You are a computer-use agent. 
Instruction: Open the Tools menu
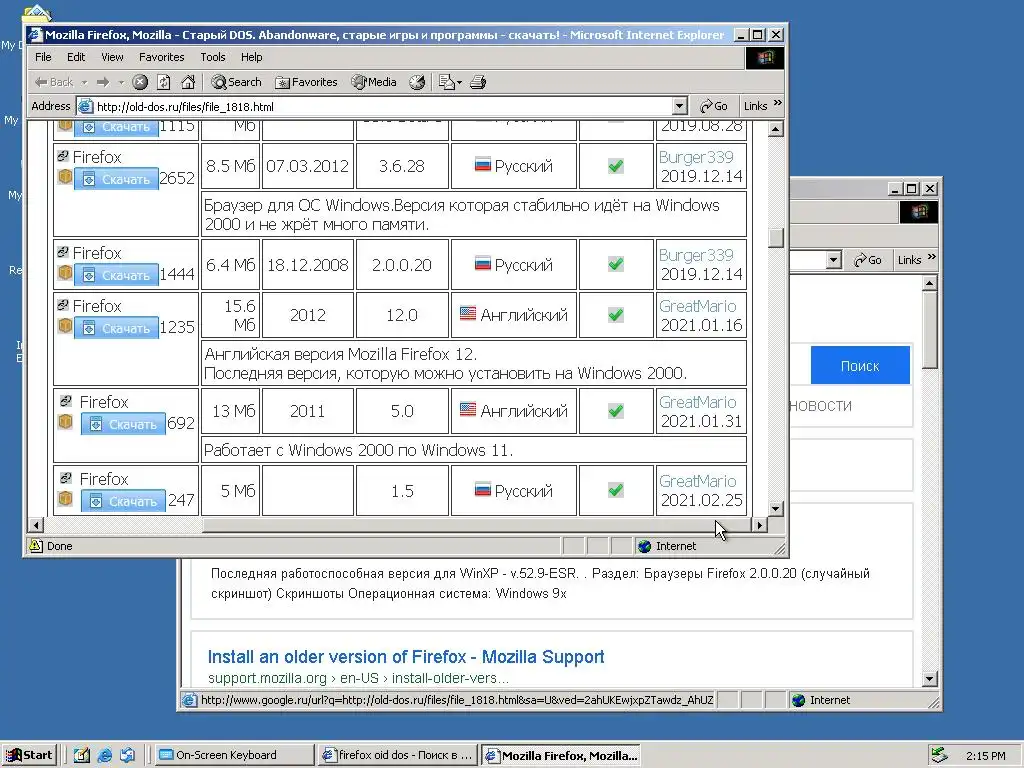tap(213, 57)
